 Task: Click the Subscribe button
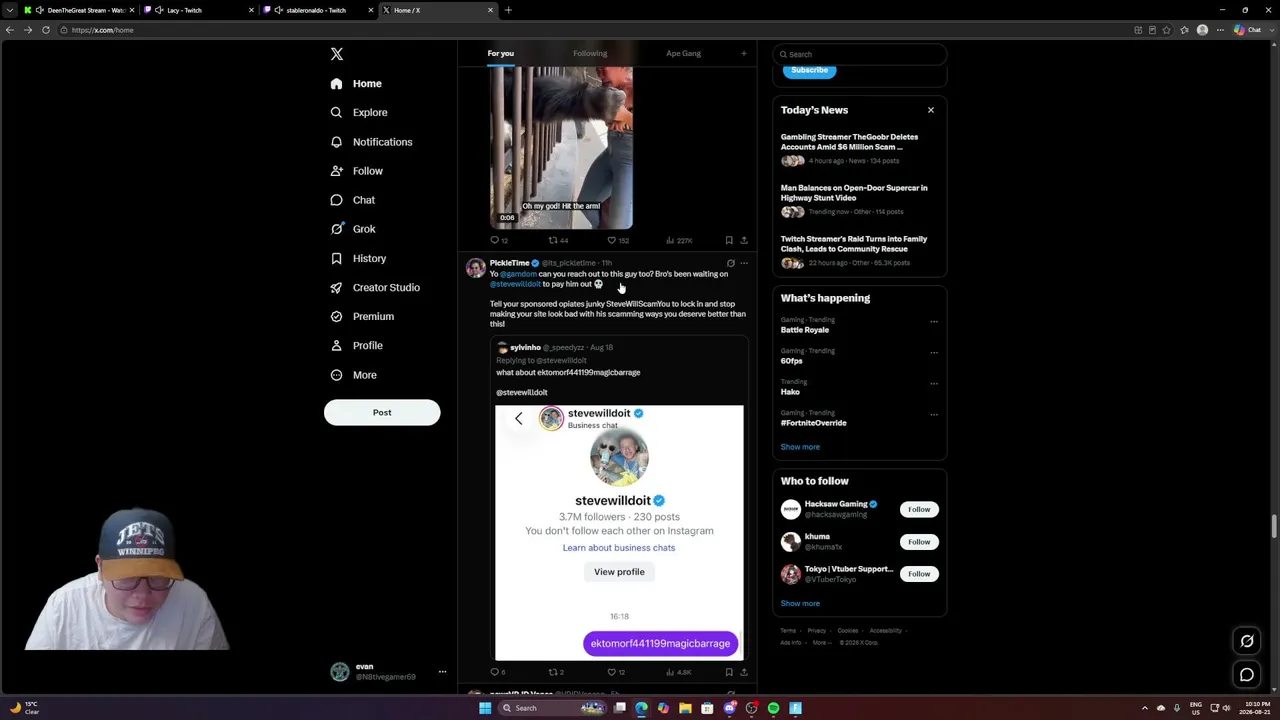coord(809,70)
